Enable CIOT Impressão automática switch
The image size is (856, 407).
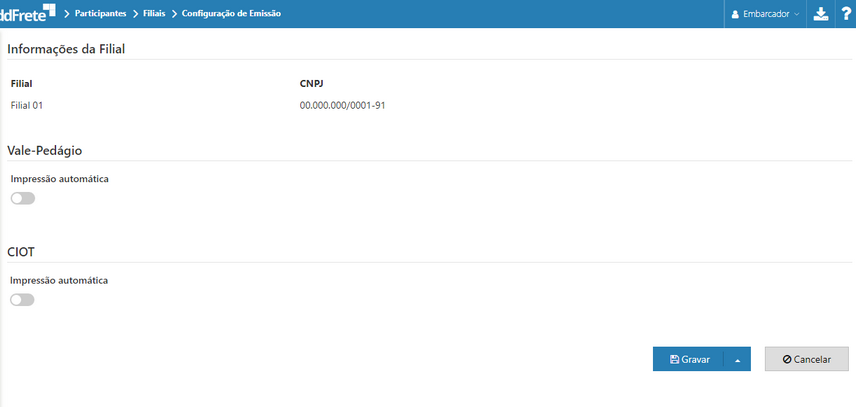22,300
